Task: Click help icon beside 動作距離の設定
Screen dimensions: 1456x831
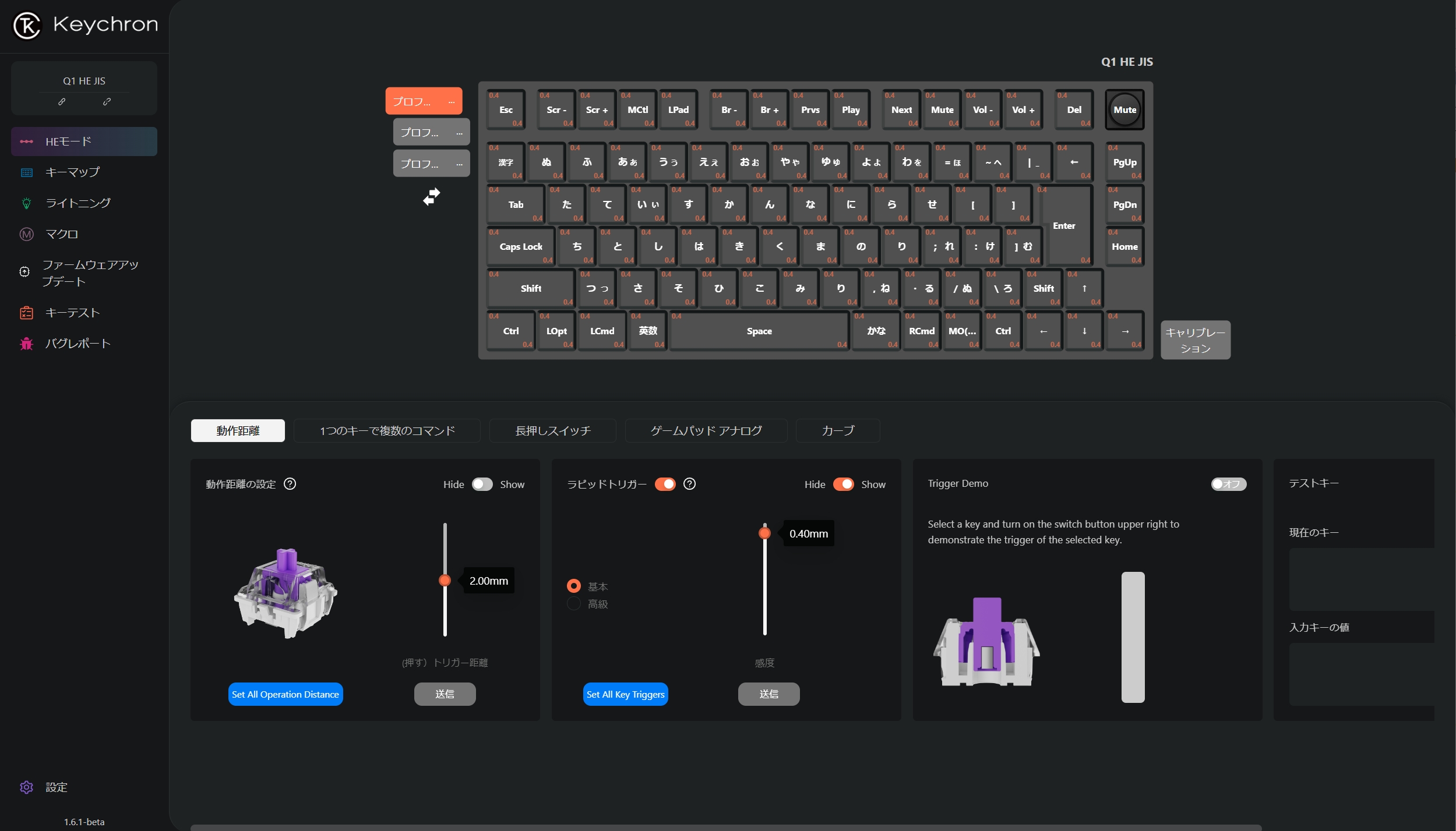Action: 290,484
